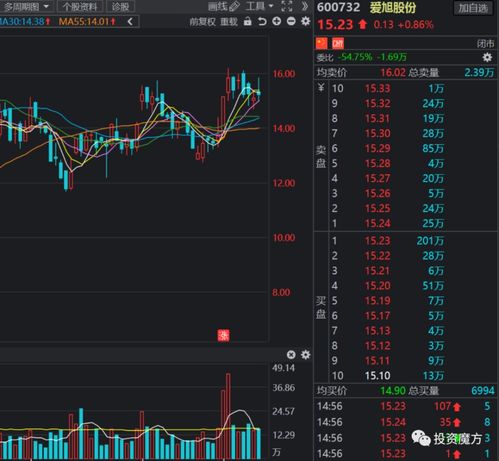Select buy level 4 price 15.20
This screenshot has width=499, height=461.
point(377,286)
